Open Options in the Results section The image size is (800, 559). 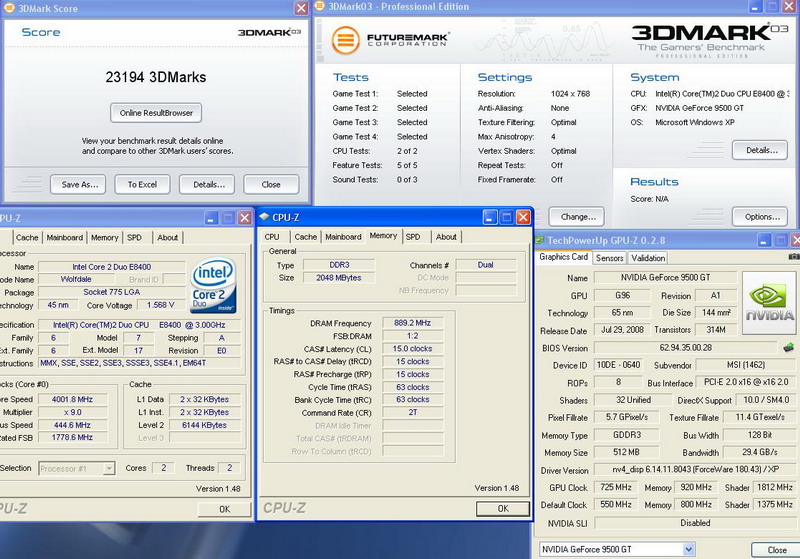[x=760, y=217]
